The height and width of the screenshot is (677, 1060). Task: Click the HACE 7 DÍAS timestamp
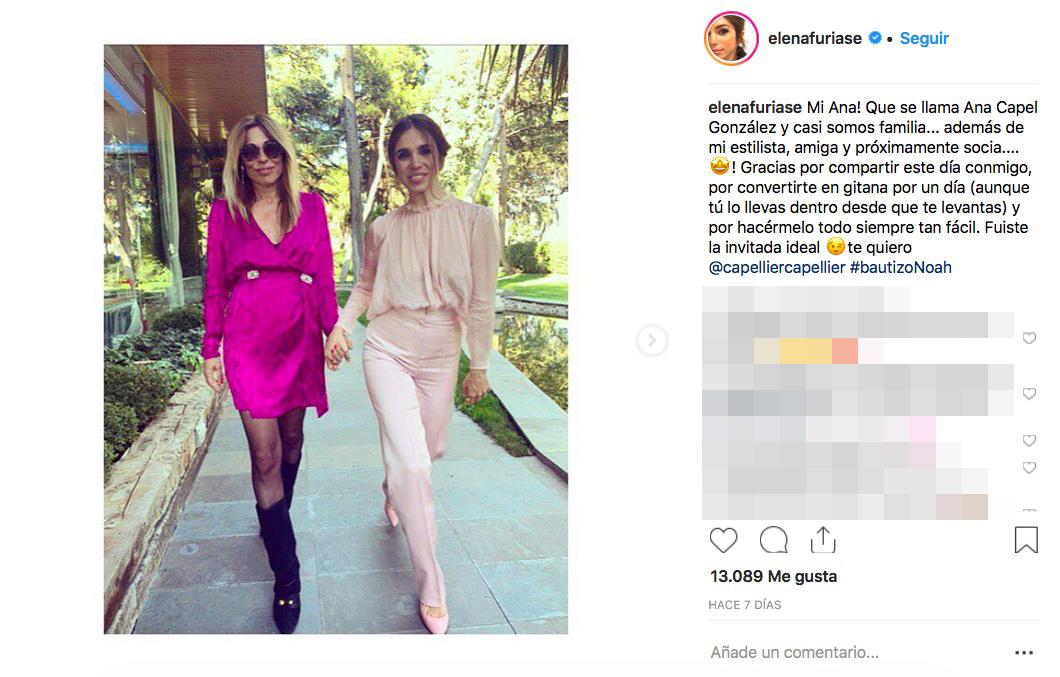745,605
